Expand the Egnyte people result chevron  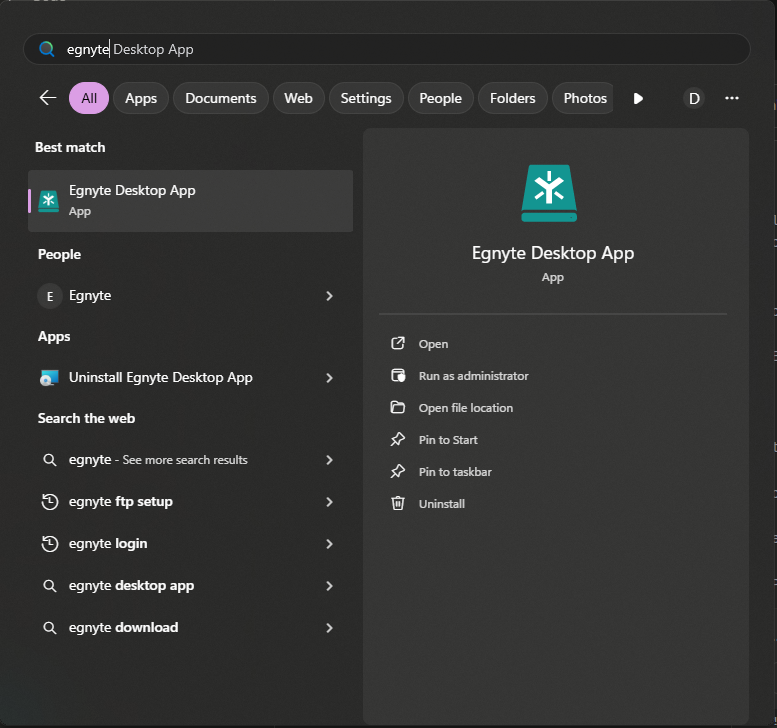(330, 296)
